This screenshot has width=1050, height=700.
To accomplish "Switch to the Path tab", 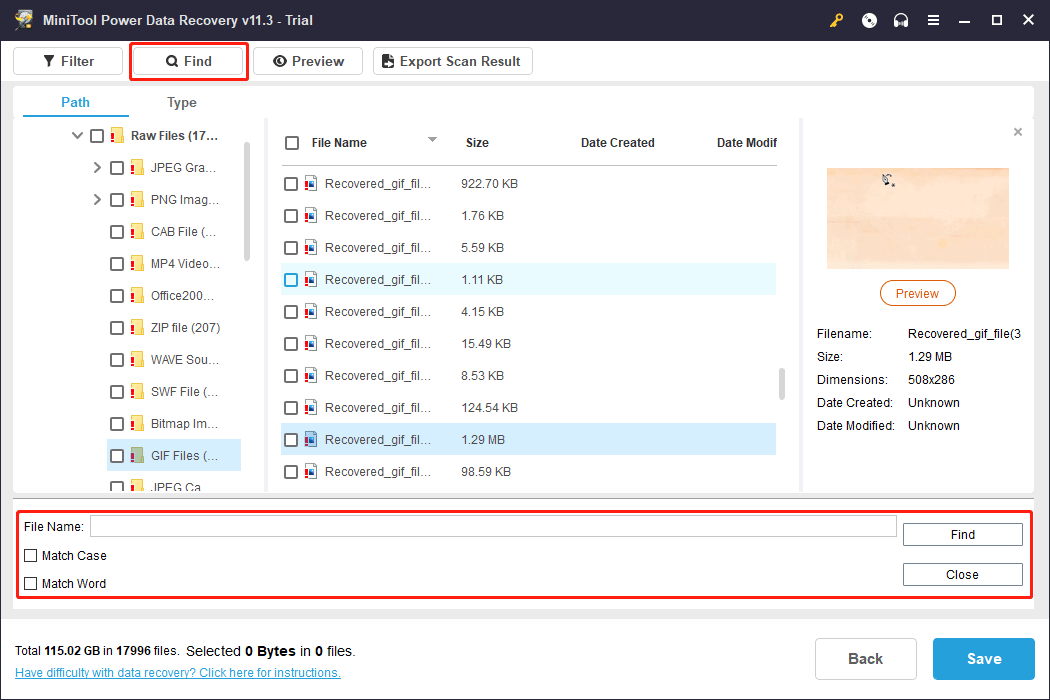I will (x=75, y=102).
